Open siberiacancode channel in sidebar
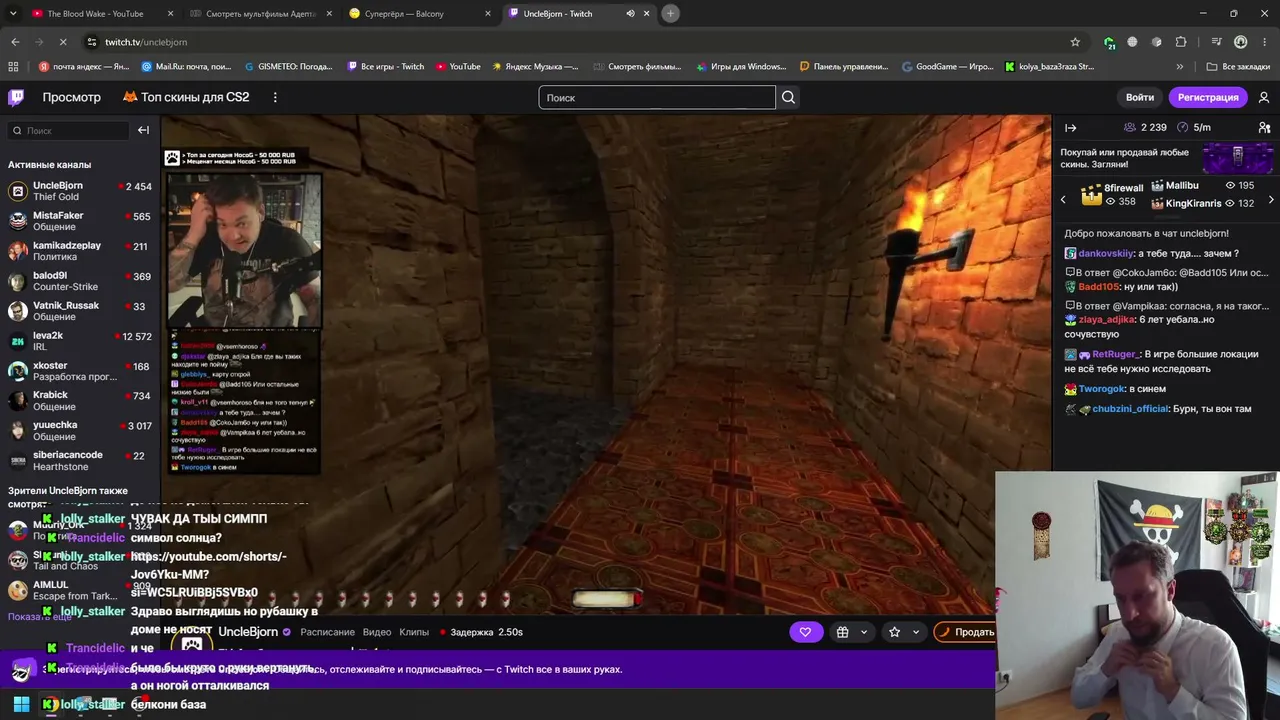The width and height of the screenshot is (1280, 720). [x=80, y=461]
